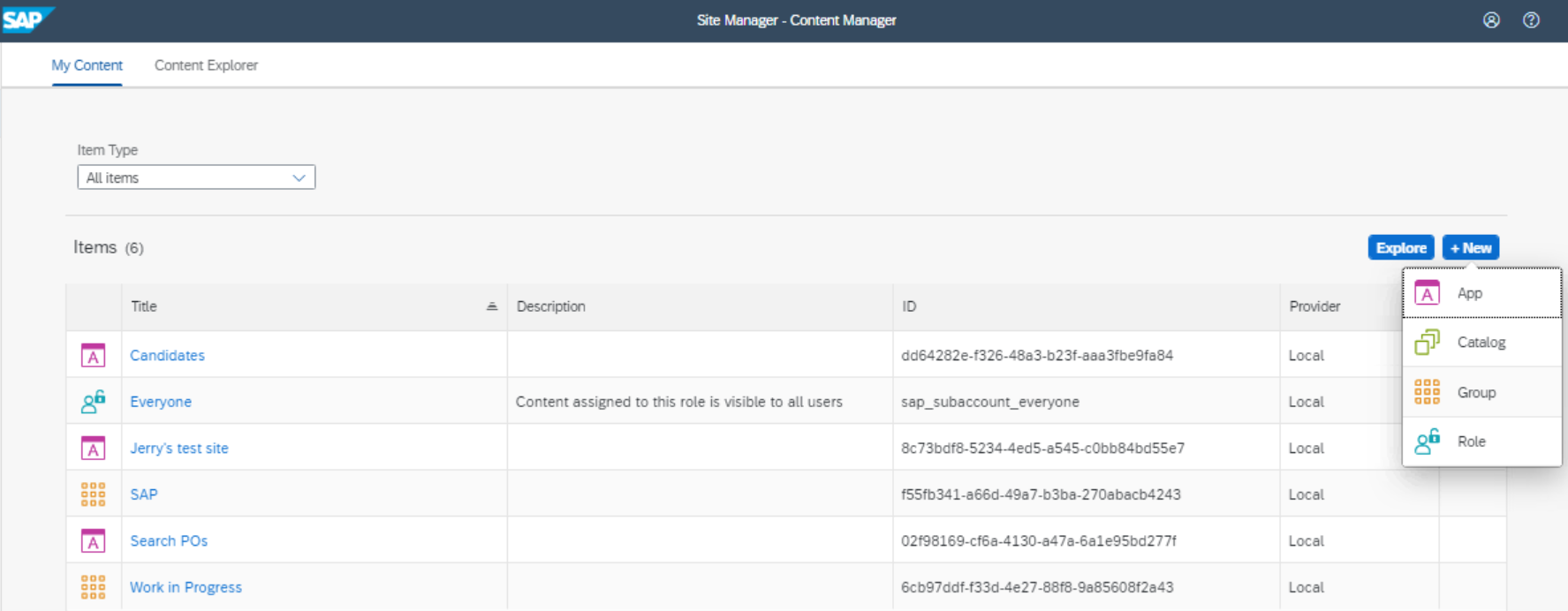
Task: Click the Catalog icon in New menu
Action: pos(1427,342)
